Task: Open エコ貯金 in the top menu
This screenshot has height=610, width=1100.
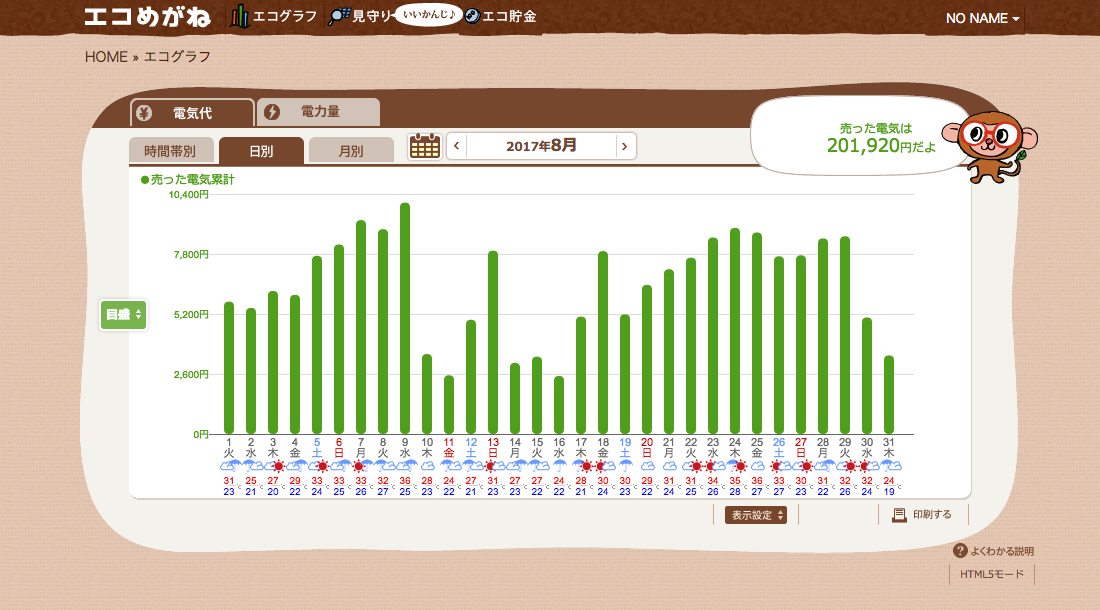Action: (509, 16)
